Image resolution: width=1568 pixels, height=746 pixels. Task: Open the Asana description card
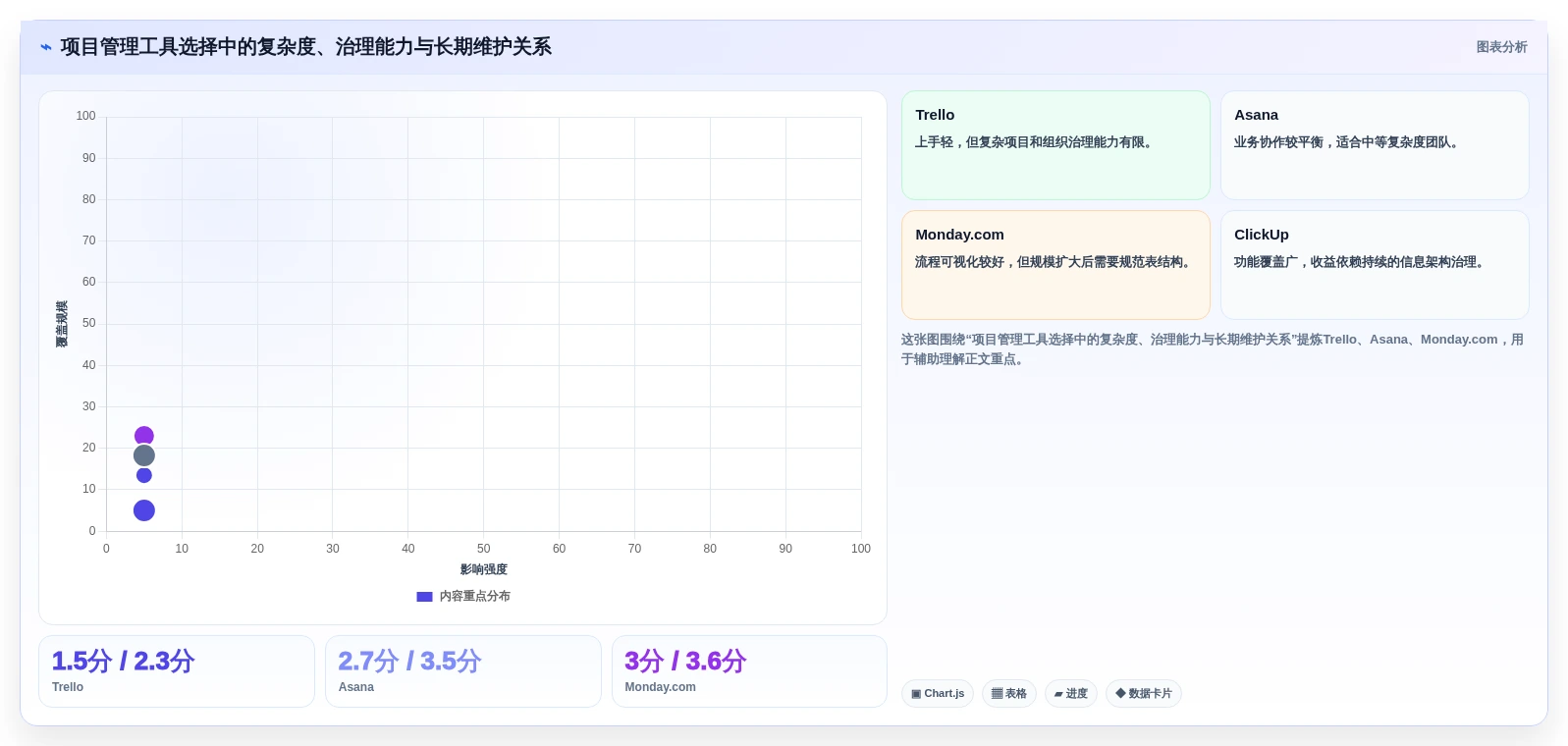coord(1375,145)
